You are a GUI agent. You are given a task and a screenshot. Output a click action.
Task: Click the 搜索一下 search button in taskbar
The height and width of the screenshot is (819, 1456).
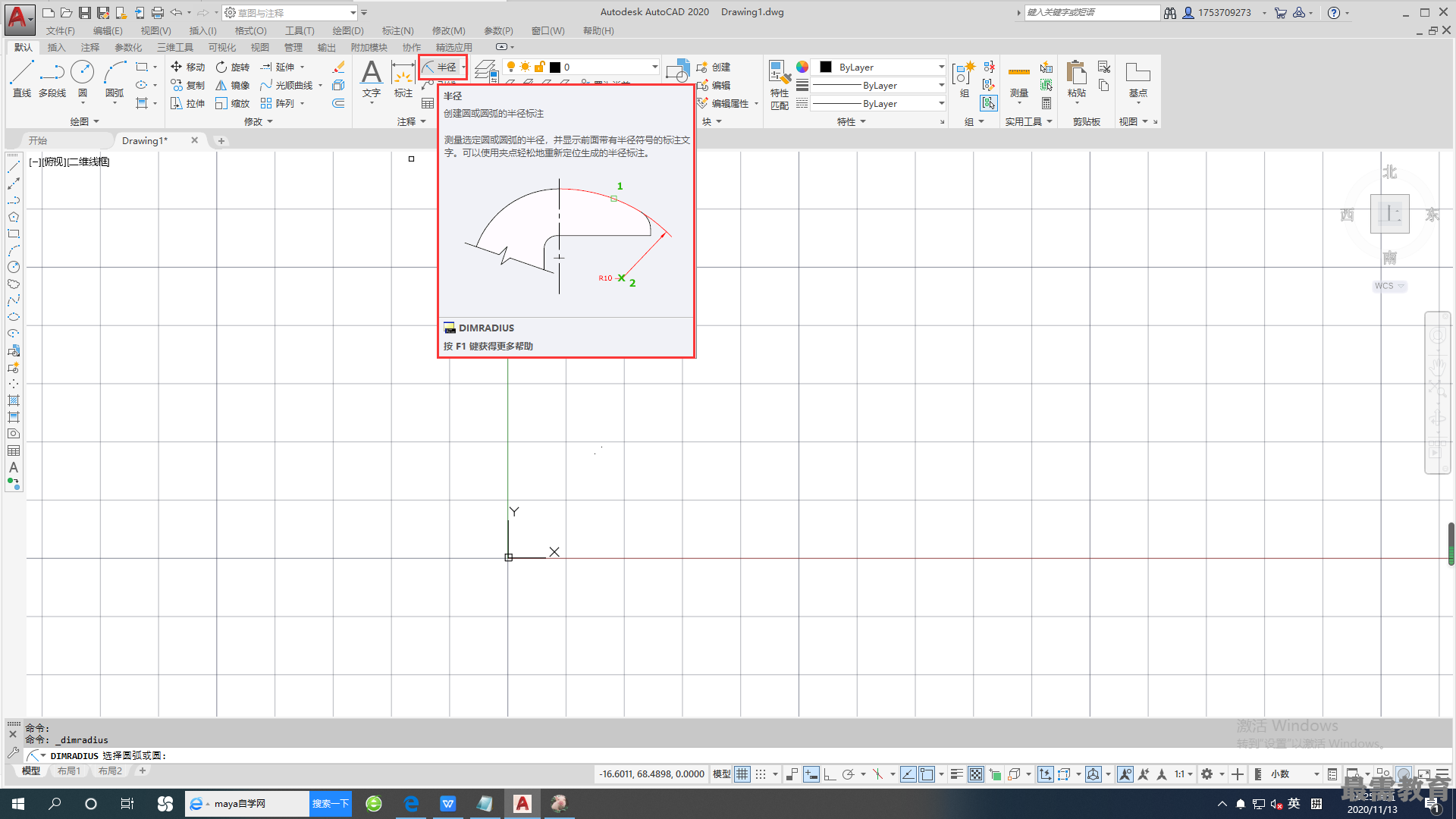pos(331,803)
